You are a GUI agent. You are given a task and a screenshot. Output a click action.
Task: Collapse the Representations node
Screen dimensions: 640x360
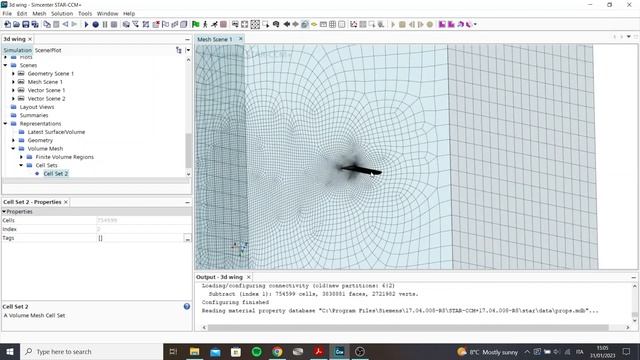(x=5, y=124)
